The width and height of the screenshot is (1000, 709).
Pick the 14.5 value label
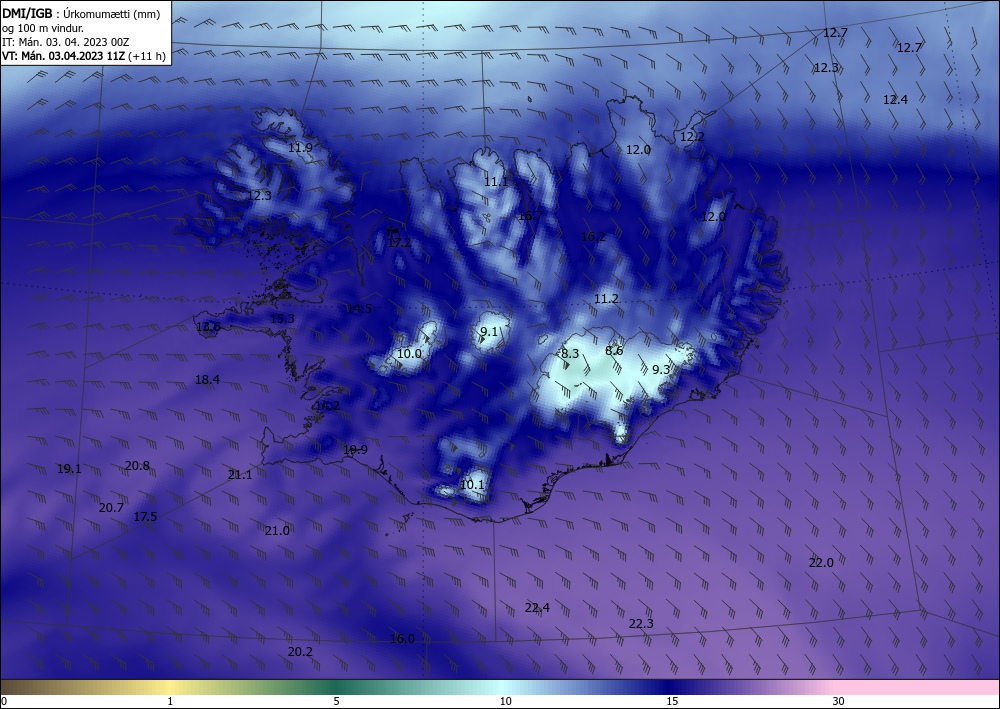[x=359, y=309]
